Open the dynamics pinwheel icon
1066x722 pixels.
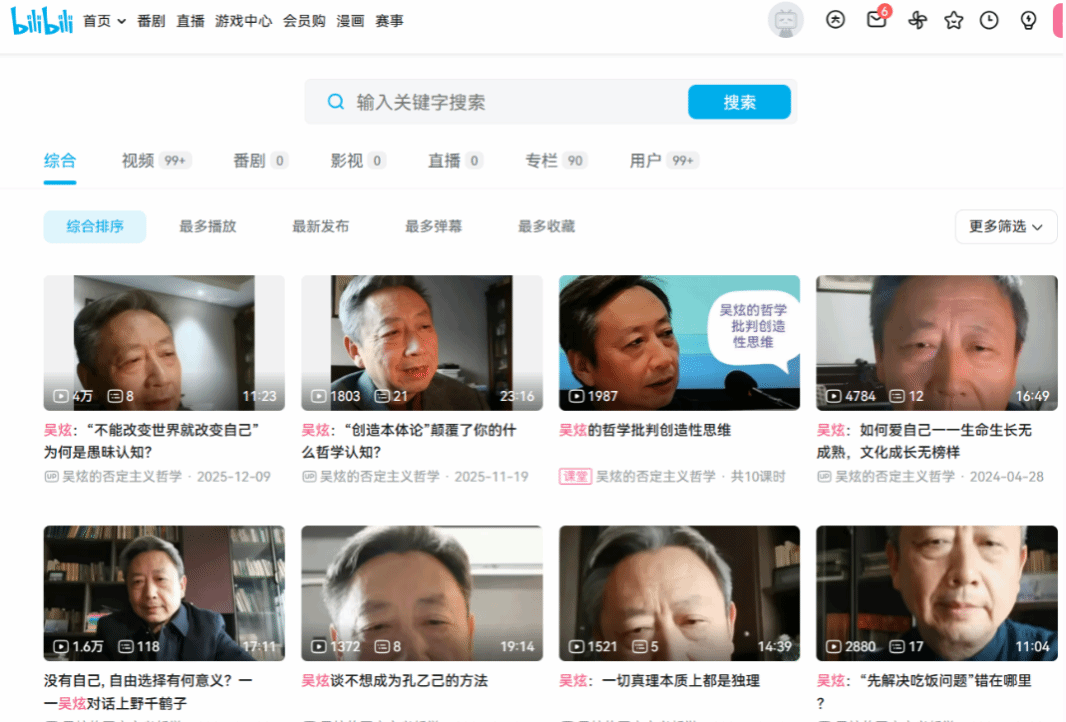pos(917,20)
